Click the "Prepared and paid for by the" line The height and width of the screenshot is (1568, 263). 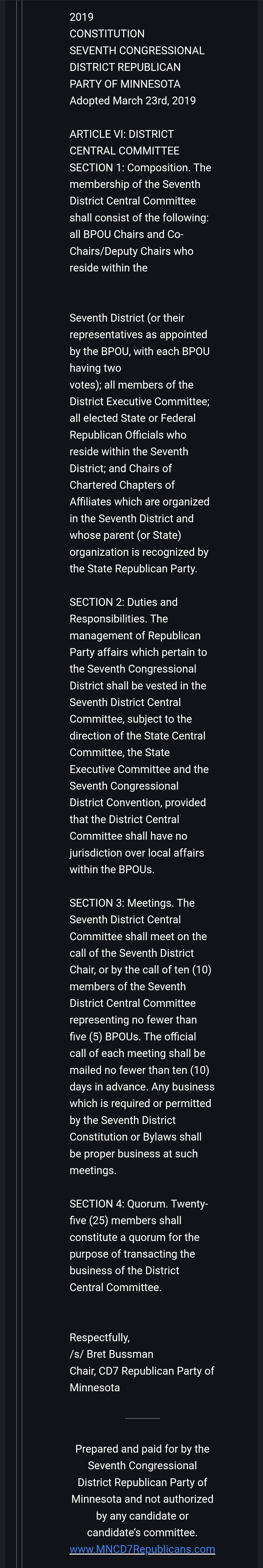tap(142, 1449)
